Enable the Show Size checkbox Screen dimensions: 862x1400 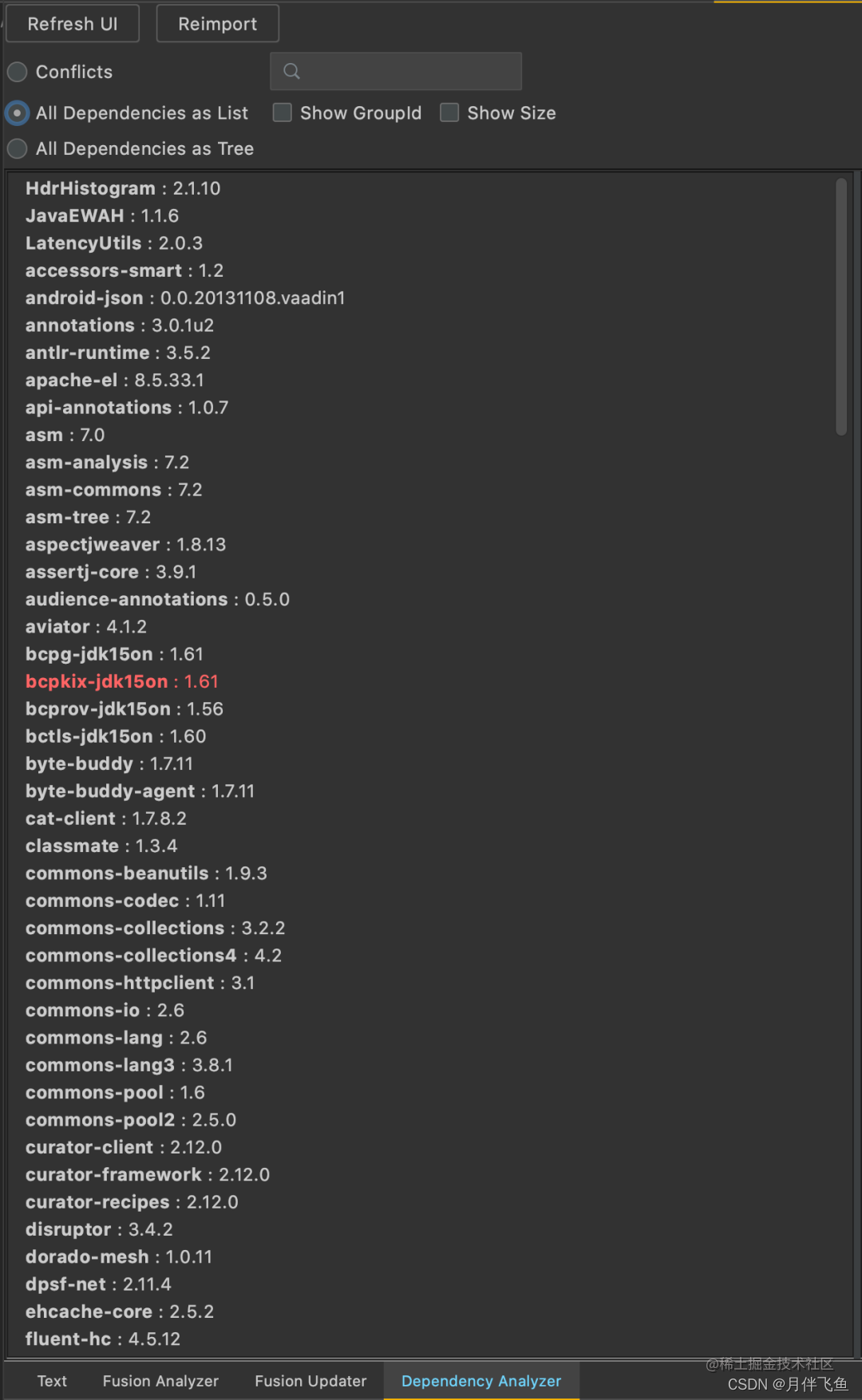tap(449, 112)
